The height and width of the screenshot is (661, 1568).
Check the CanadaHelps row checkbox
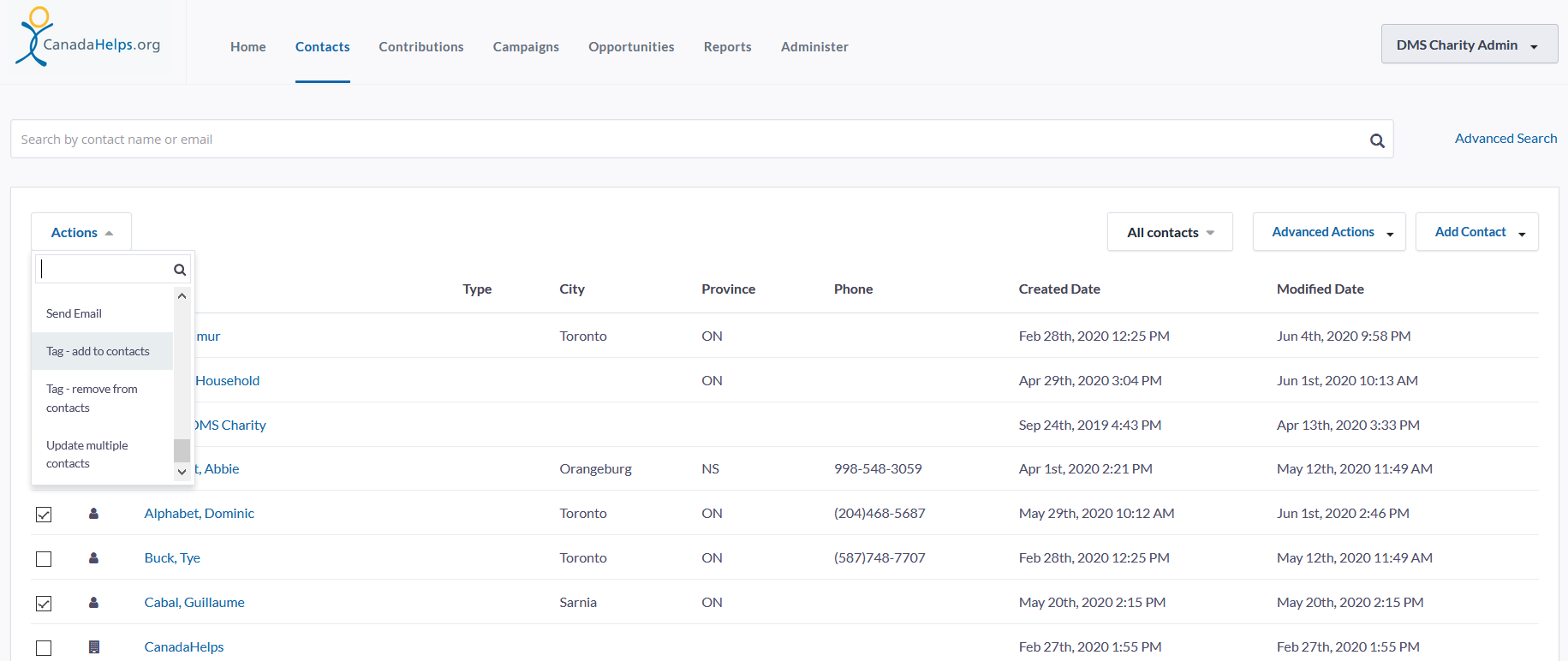coord(44,648)
